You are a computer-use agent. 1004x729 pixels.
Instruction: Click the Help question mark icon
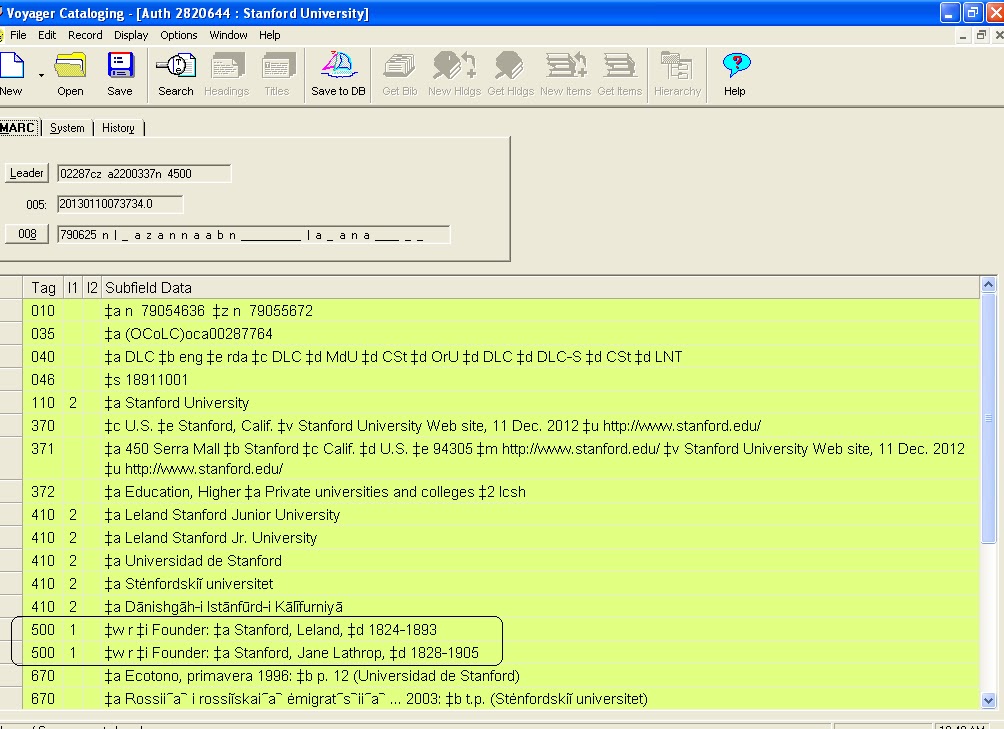click(x=735, y=67)
